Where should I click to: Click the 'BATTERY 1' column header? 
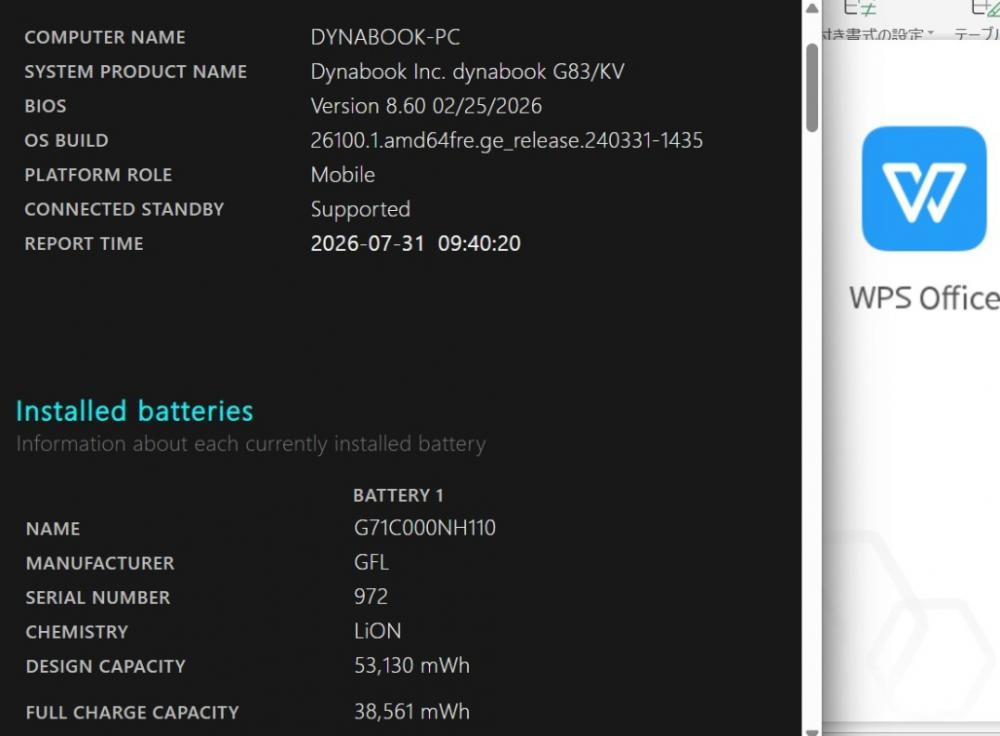398,496
